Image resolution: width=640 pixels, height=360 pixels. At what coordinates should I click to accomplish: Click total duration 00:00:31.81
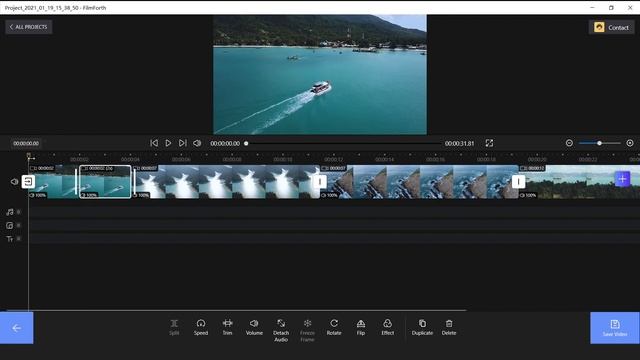coord(460,144)
